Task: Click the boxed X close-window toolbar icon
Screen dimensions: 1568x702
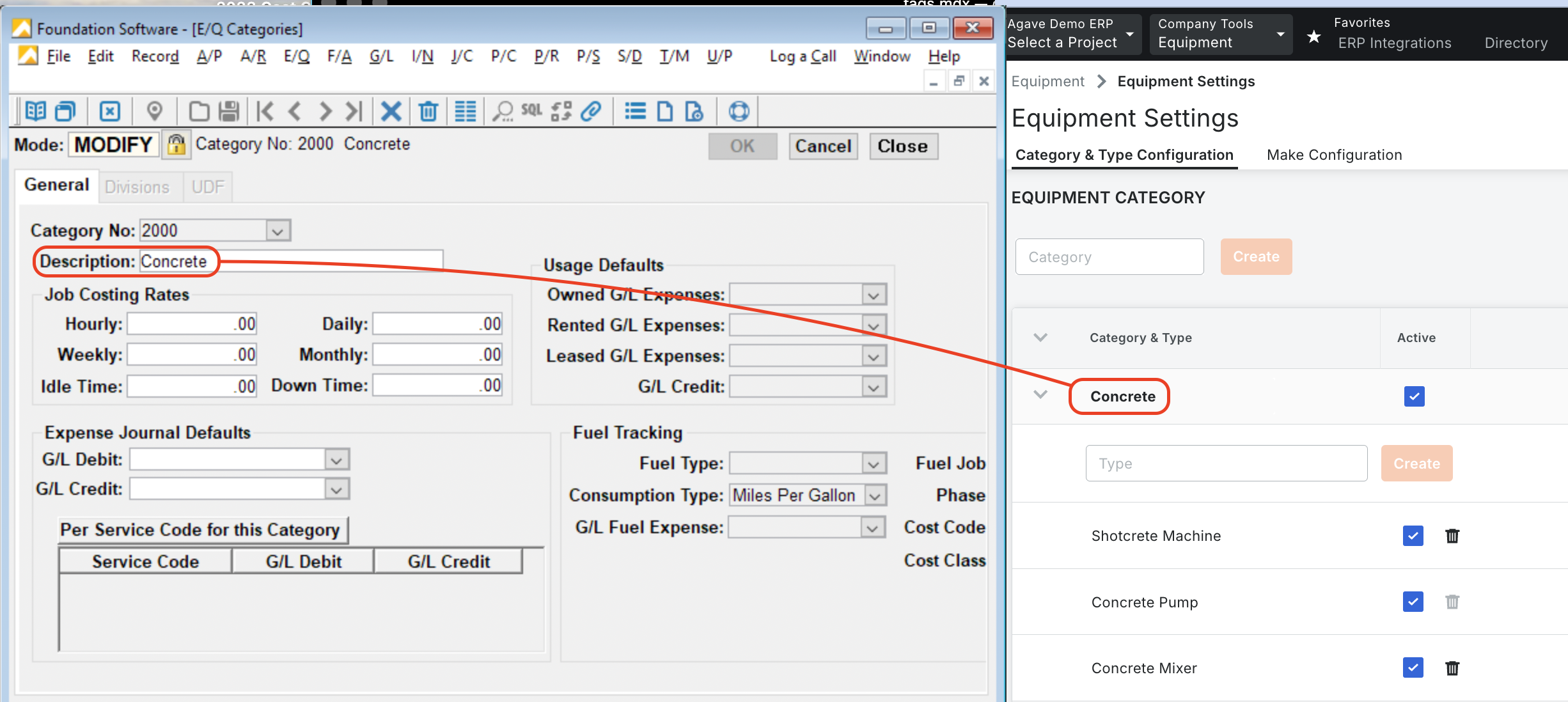Action: (110, 111)
